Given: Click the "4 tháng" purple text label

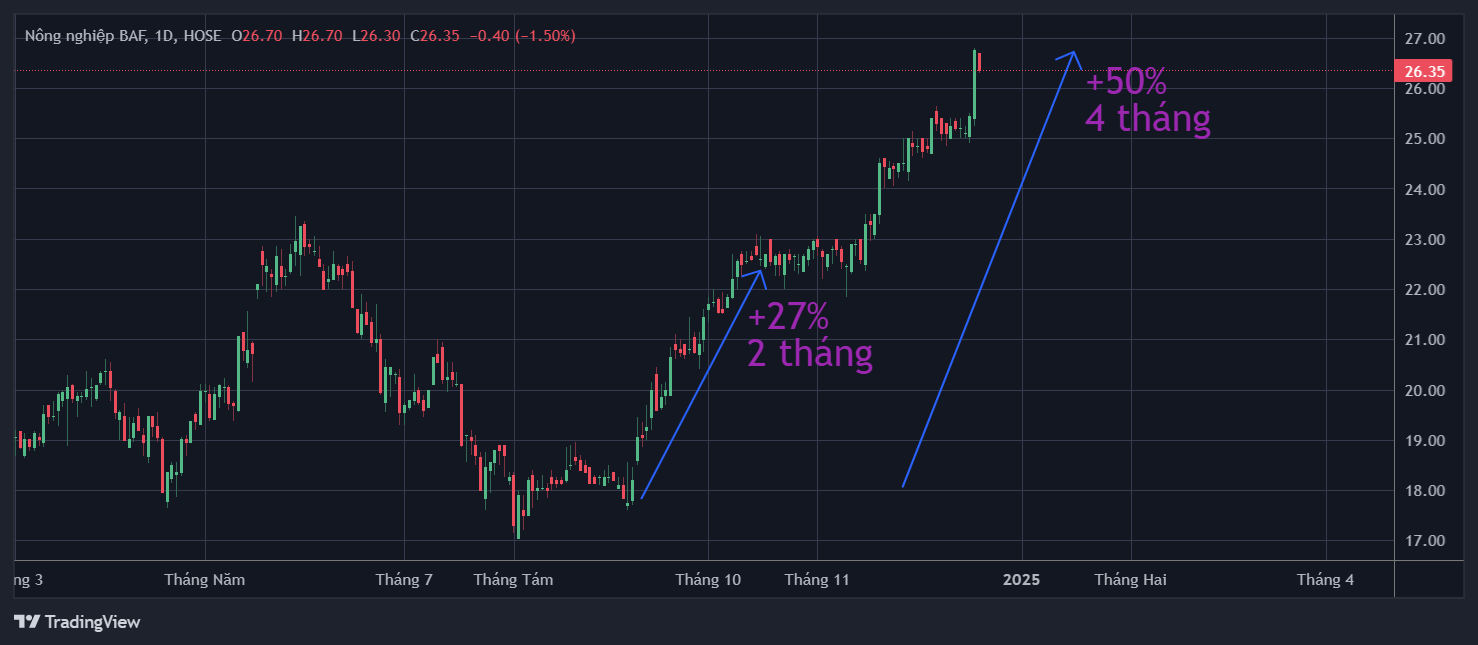Looking at the screenshot, I should tap(1148, 119).
